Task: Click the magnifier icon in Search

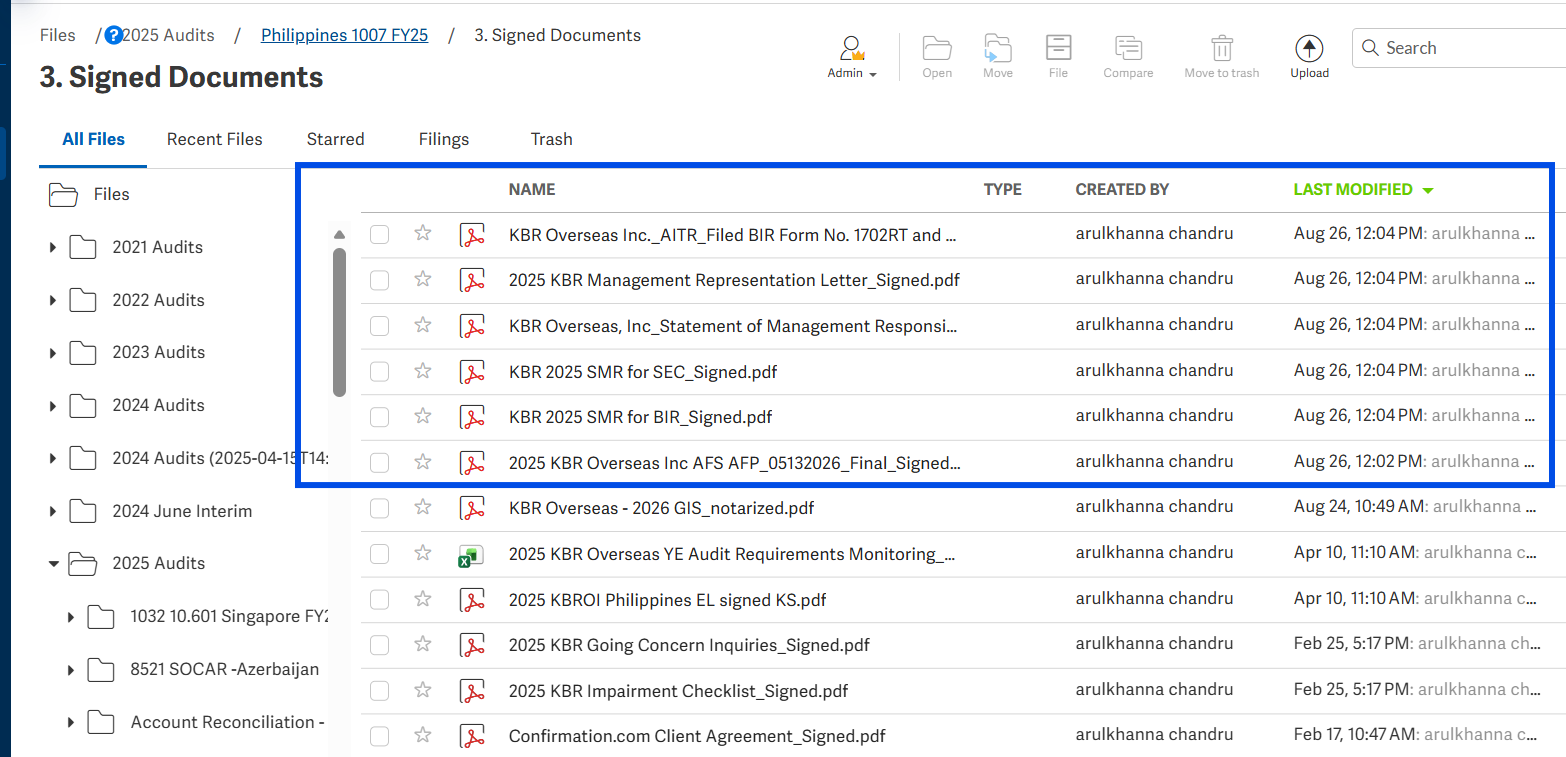Action: (1369, 48)
